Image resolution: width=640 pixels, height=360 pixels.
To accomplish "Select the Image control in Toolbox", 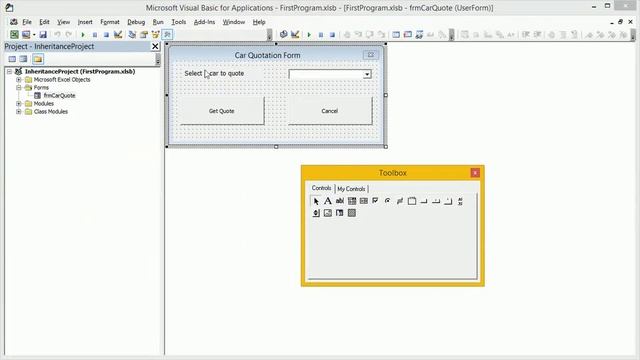I will pos(328,213).
